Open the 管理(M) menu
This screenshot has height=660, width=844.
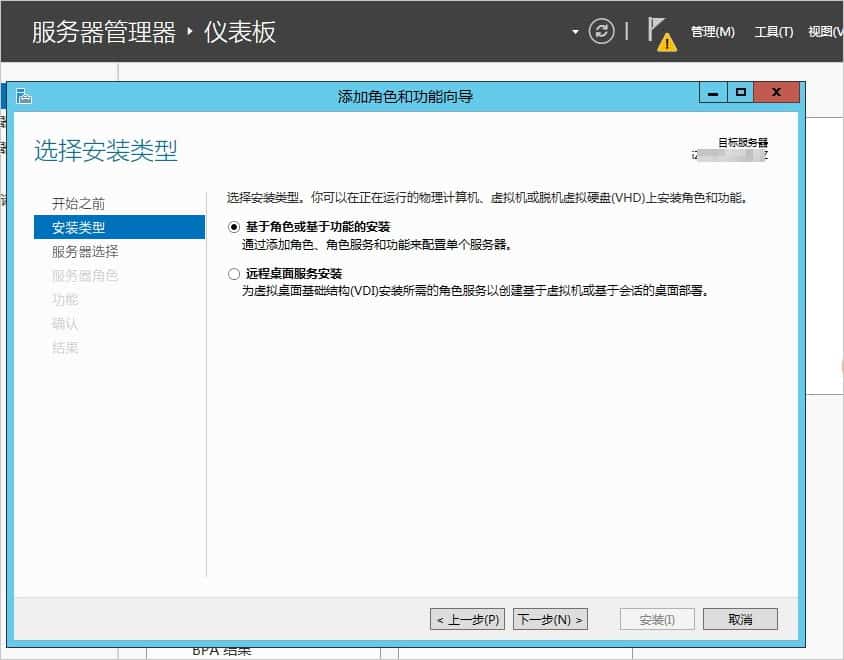pos(712,32)
